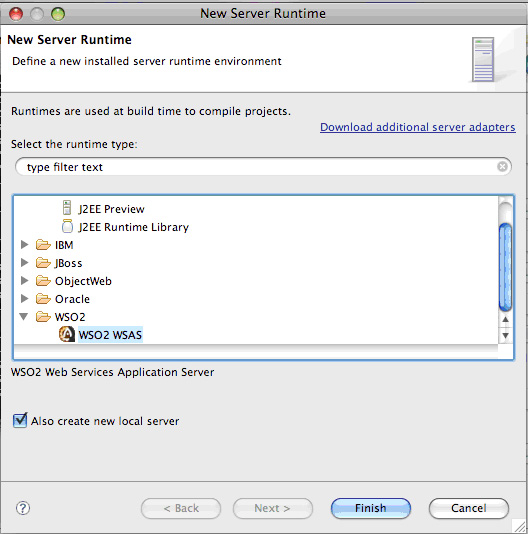Click the type filter text field

[x=263, y=167]
